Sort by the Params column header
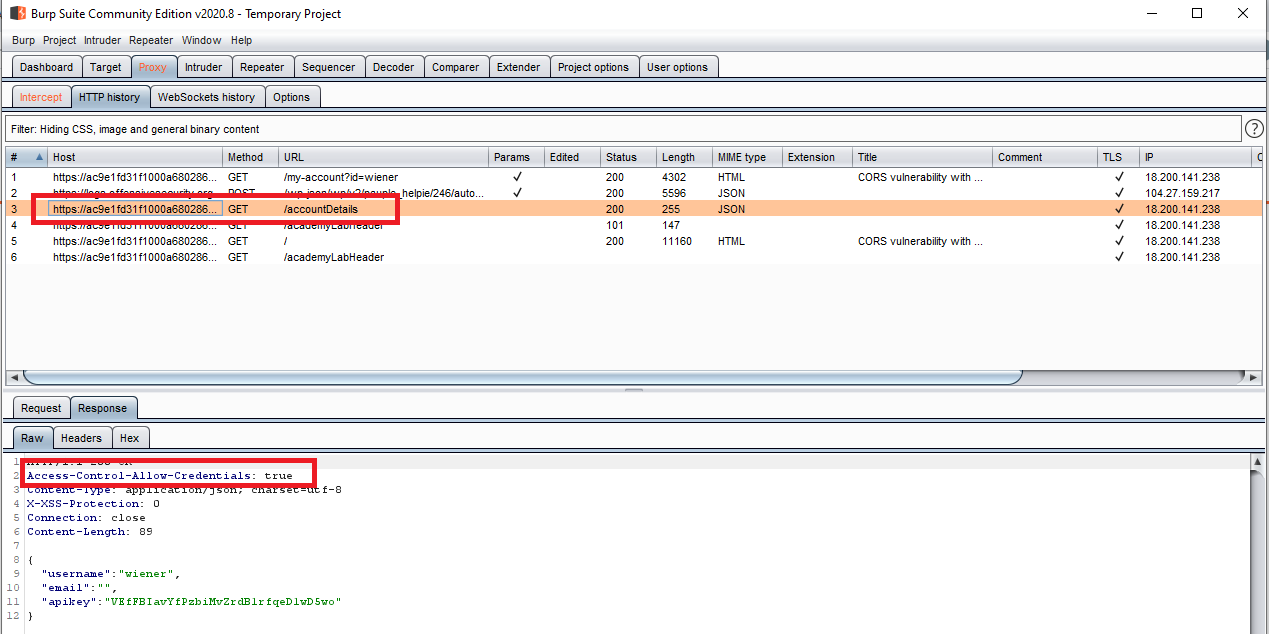Screen dimensions: 1269x634 click(x=516, y=157)
